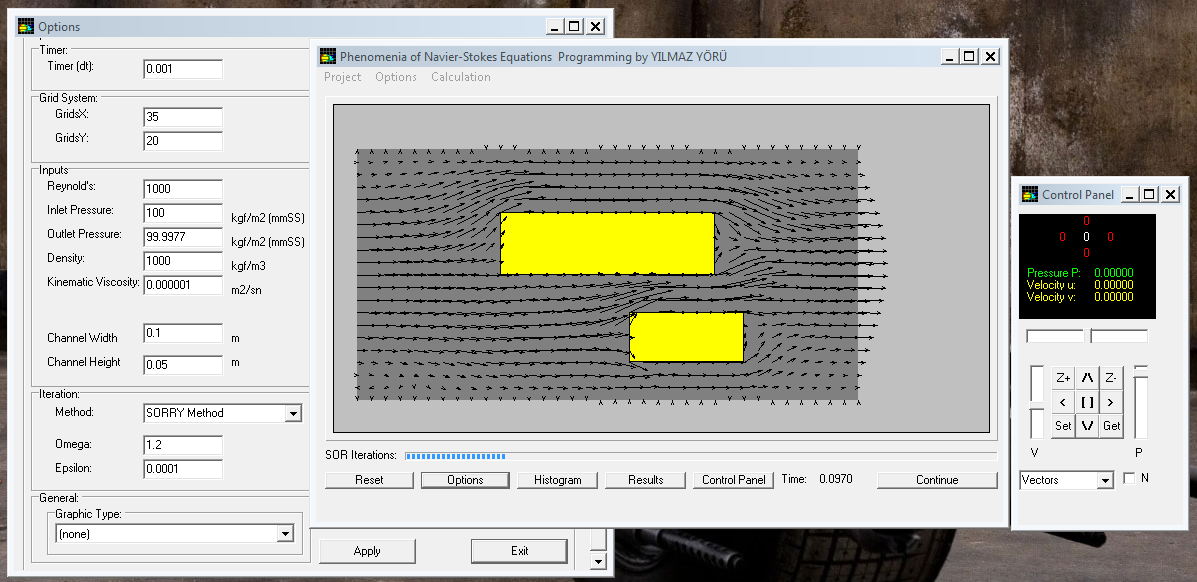The image size is (1197, 582).
Task: Click the Histogram button
Action: [x=557, y=480]
